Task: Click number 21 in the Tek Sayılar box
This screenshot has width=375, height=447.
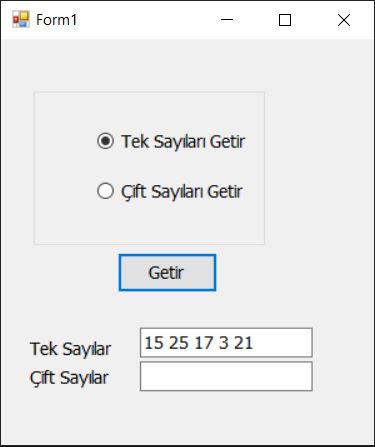Action: [243, 343]
